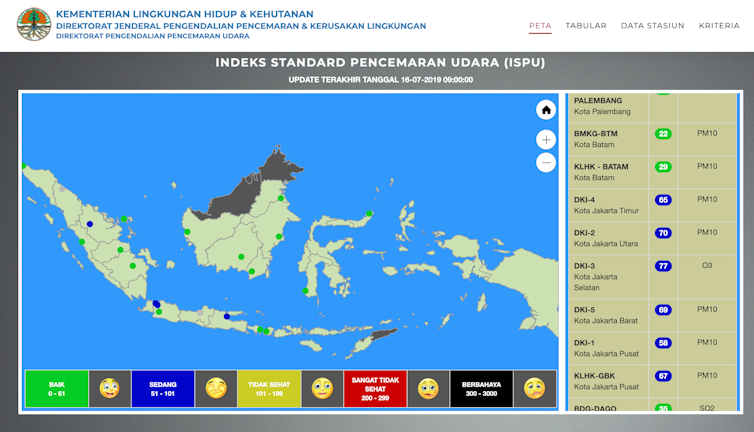Click the map home reset button
This screenshot has width=754, height=432.
pos(545,110)
